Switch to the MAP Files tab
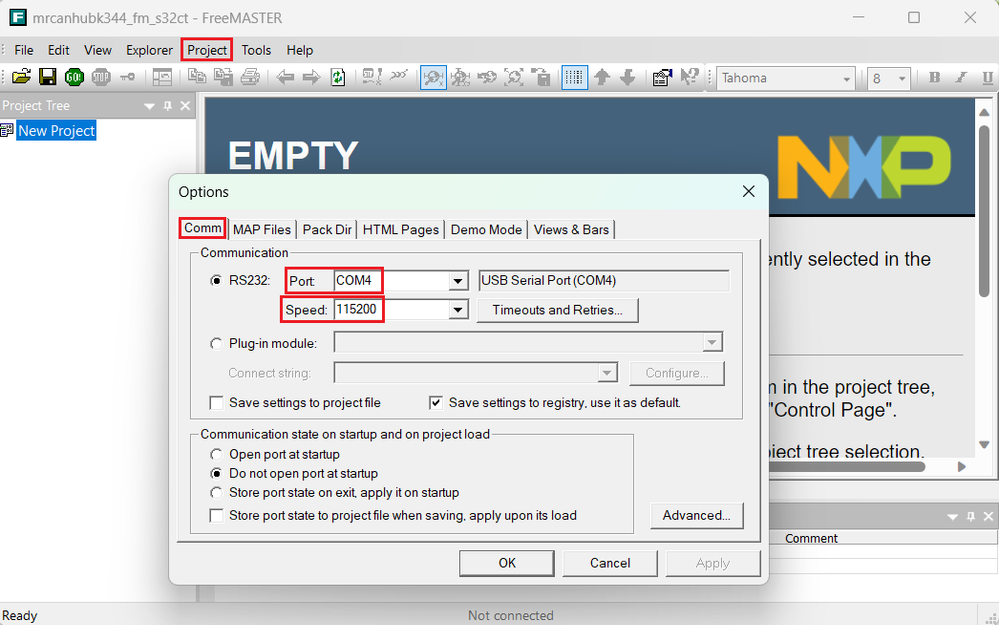Screen dimensions: 999x625 [x=262, y=230]
